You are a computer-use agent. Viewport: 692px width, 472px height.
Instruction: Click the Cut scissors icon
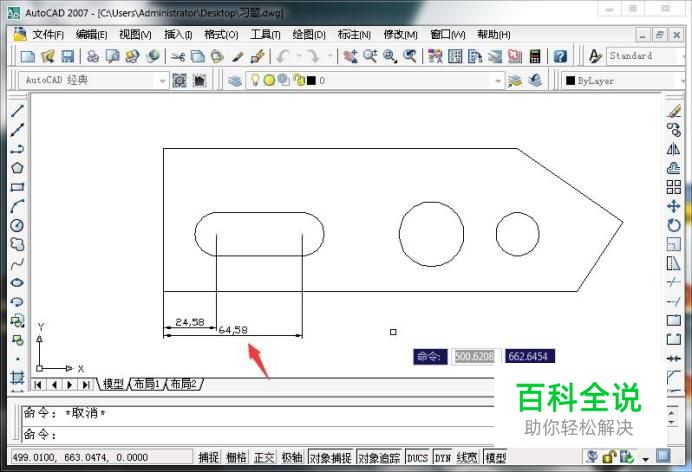coord(178,56)
